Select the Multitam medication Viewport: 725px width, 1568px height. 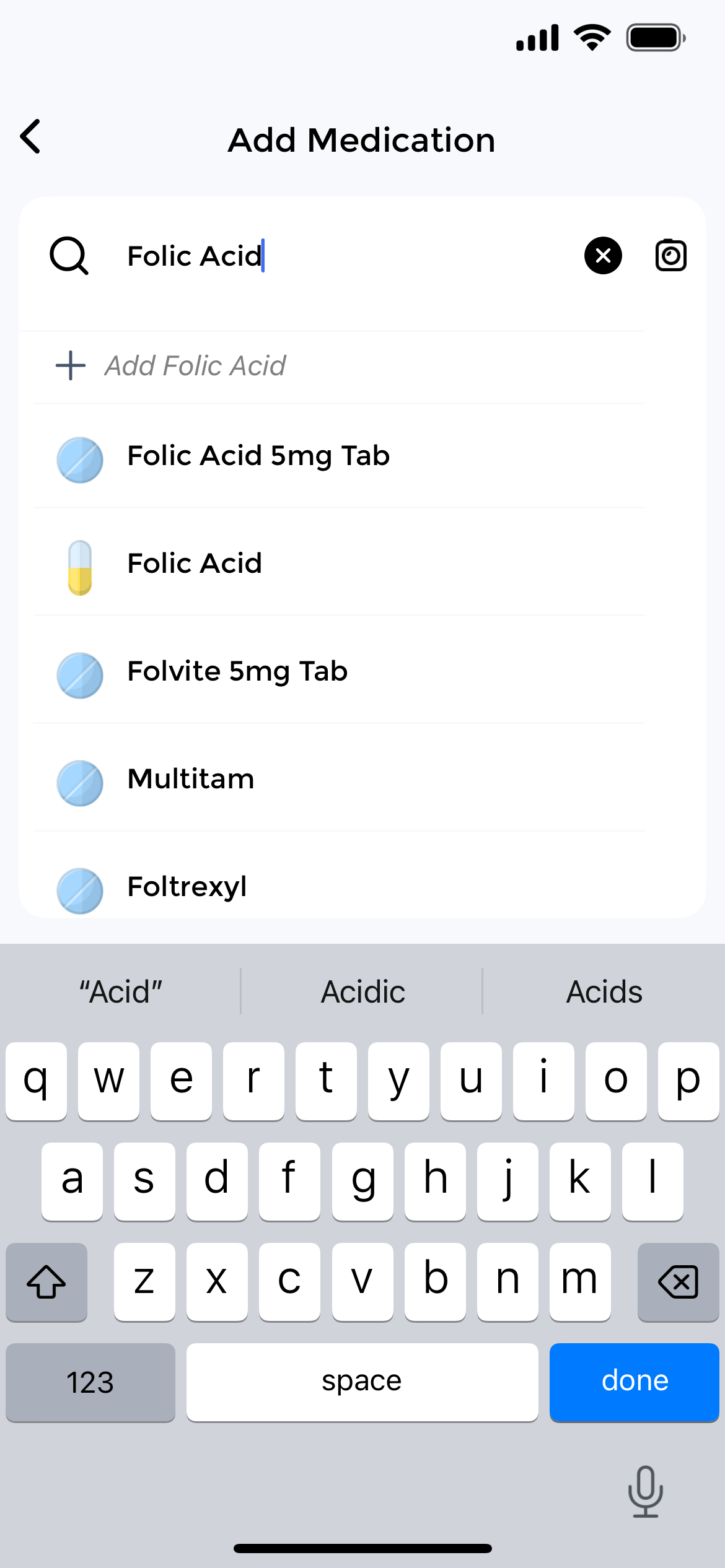click(x=191, y=780)
